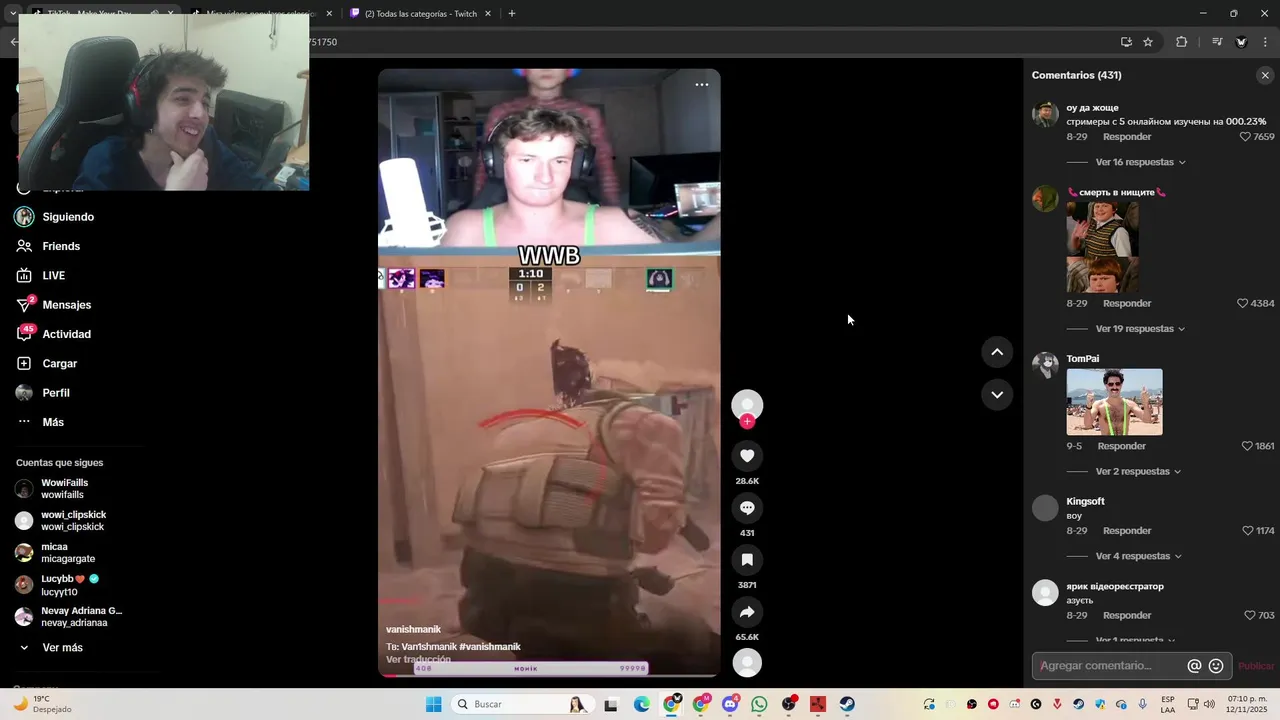
Task: Open the spinning sound disc avatar
Action: [x=747, y=663]
